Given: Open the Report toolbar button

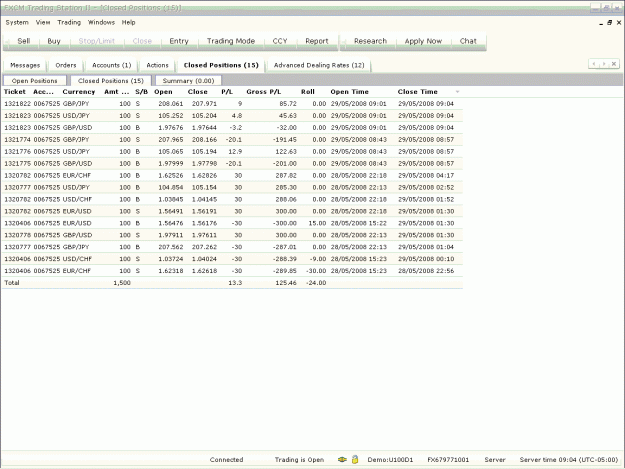Looking at the screenshot, I should [317, 41].
